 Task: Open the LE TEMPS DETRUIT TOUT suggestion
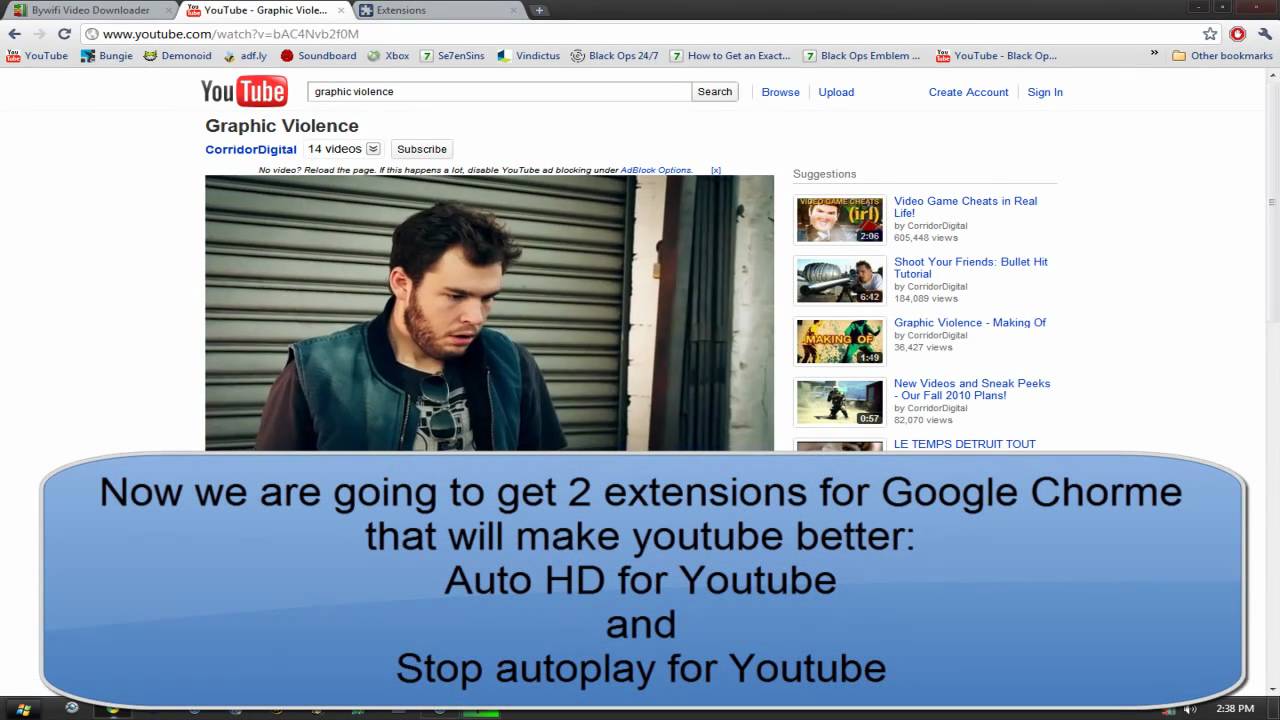coord(965,444)
